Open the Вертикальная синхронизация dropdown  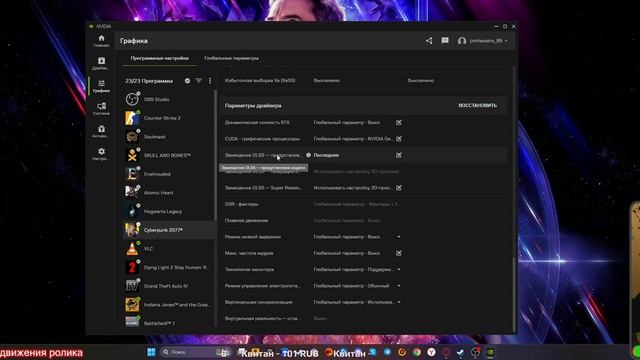pyautogui.click(x=398, y=302)
